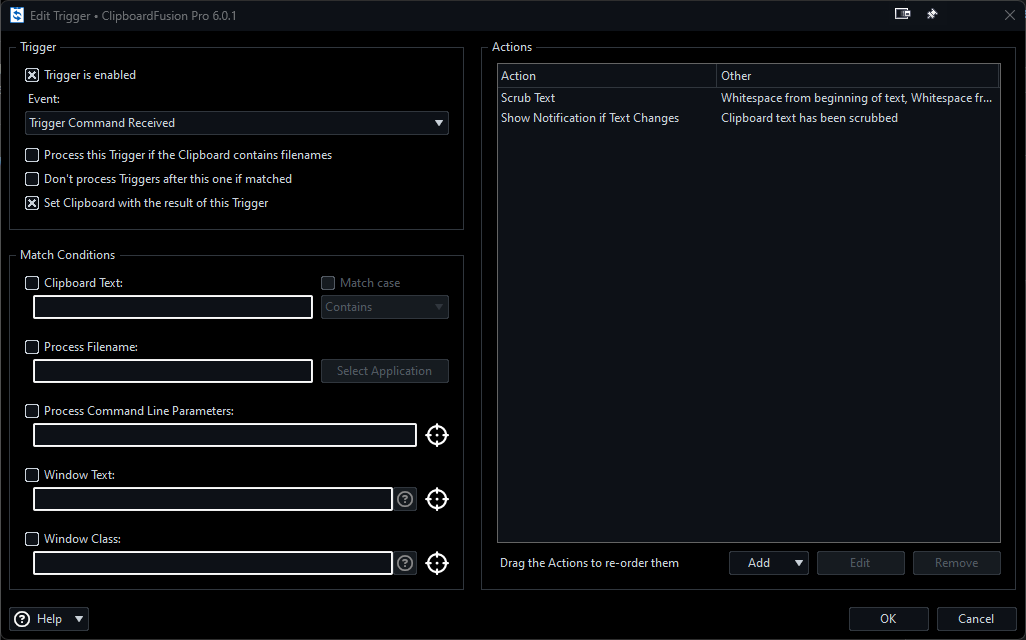Disable the 'Trigger is enabled' checkbox

[x=32, y=75]
